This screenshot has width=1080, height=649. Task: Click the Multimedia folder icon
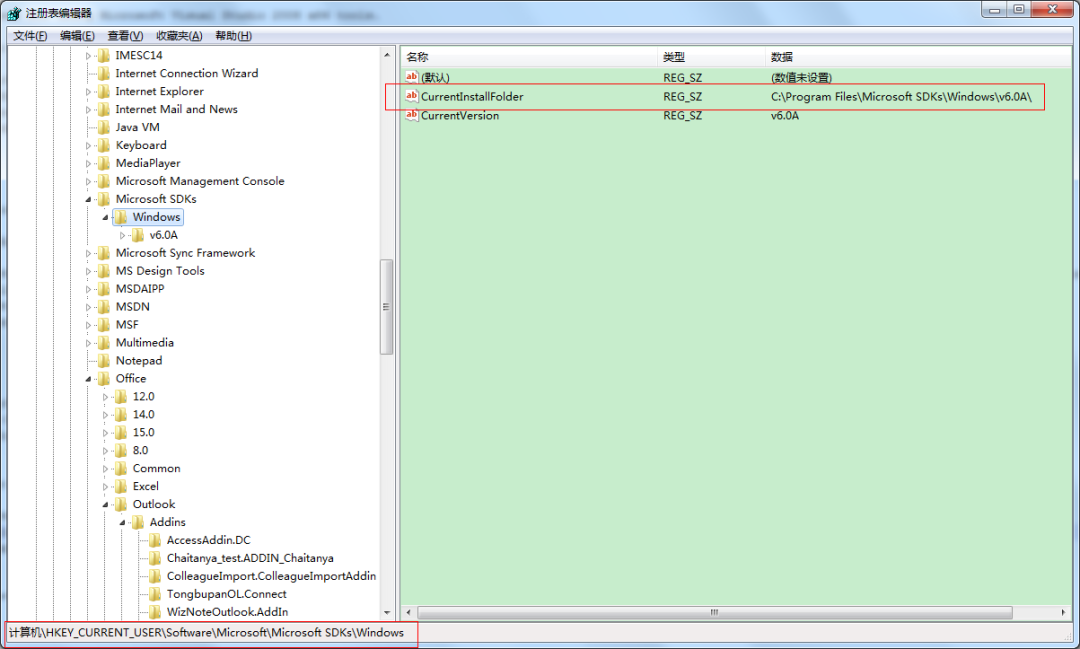coord(104,342)
